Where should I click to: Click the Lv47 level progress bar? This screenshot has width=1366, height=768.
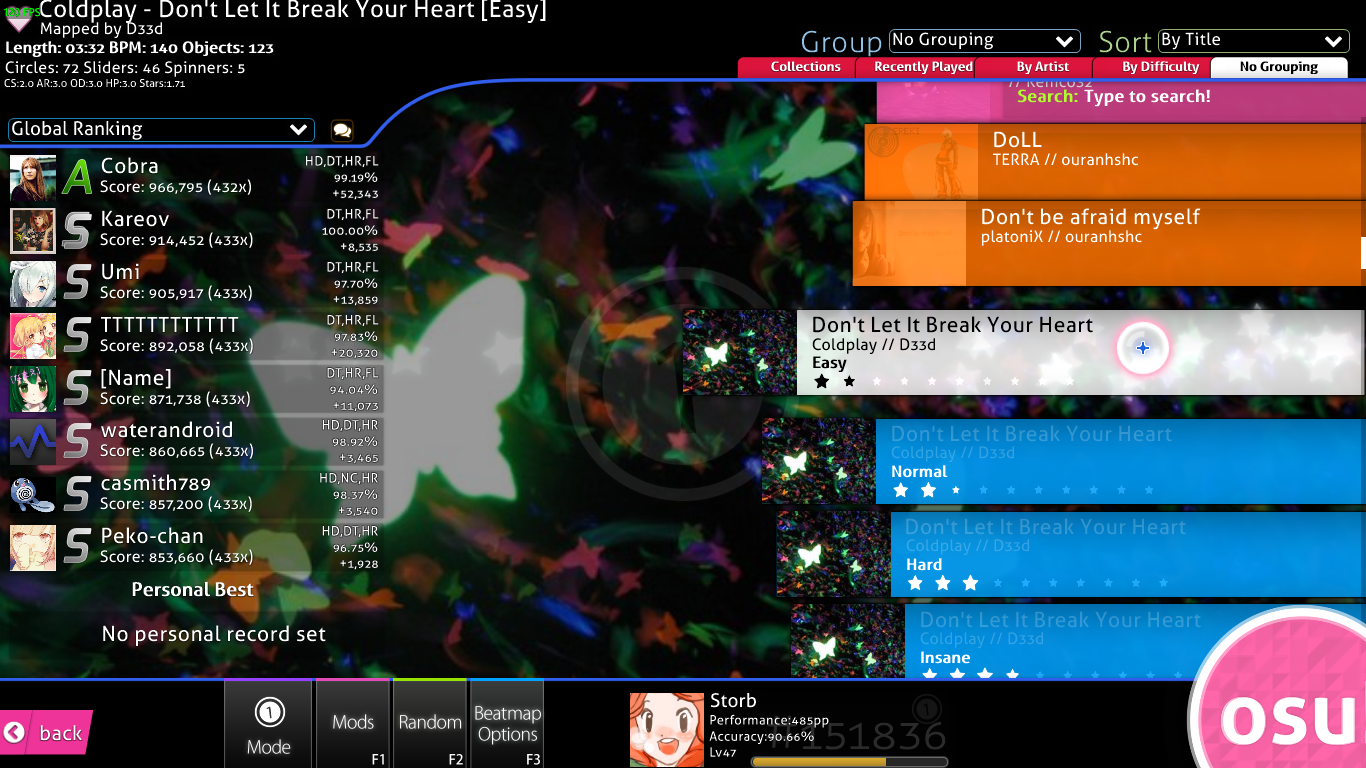[x=849, y=762]
